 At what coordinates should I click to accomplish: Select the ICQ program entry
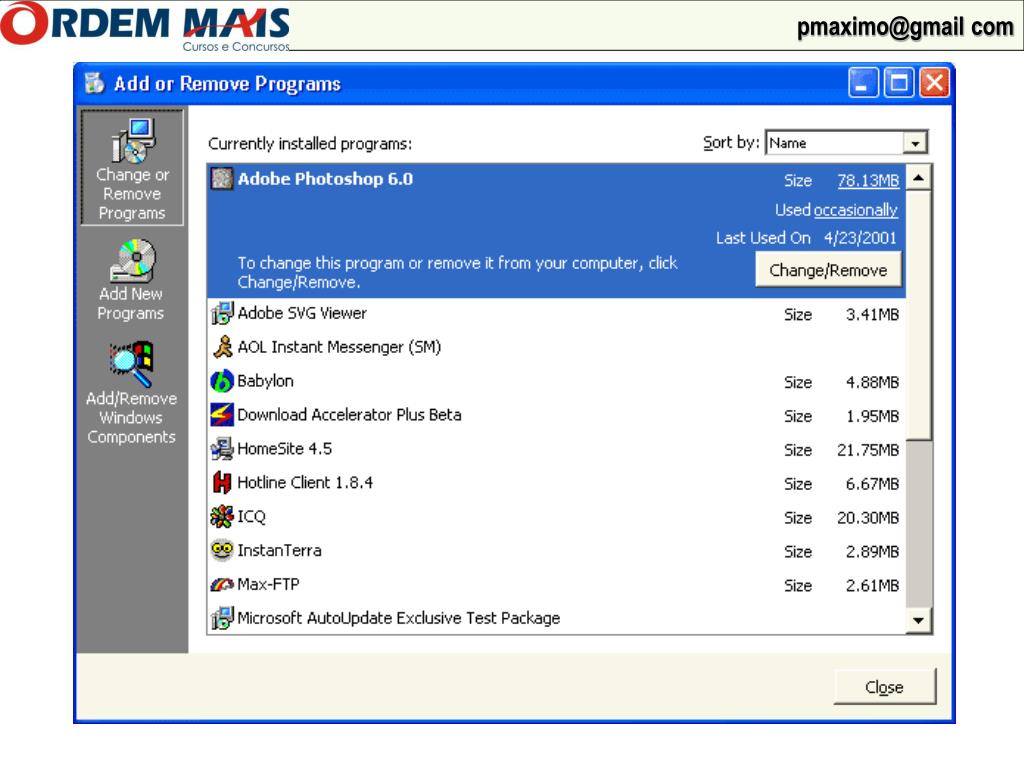556,517
